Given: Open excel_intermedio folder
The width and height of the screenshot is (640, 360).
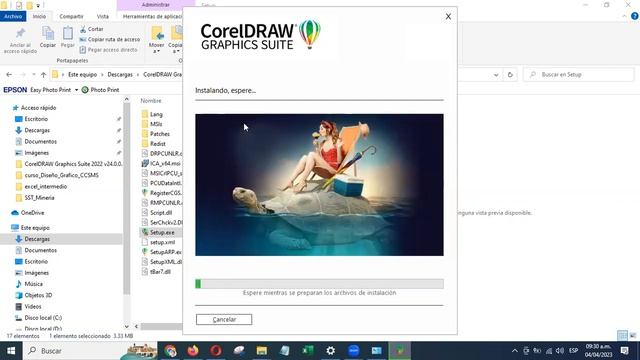Looking at the screenshot, I should coord(45,187).
